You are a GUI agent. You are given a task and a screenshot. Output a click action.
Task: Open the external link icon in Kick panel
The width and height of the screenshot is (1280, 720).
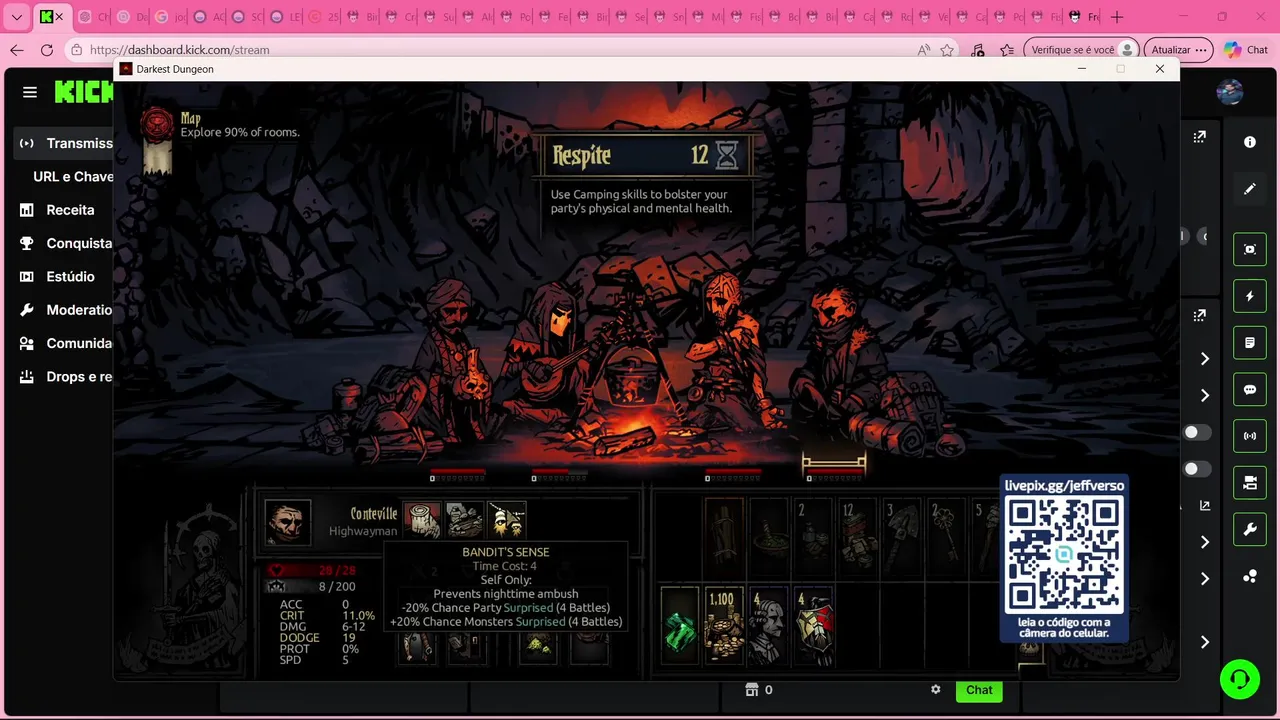tap(1205, 506)
